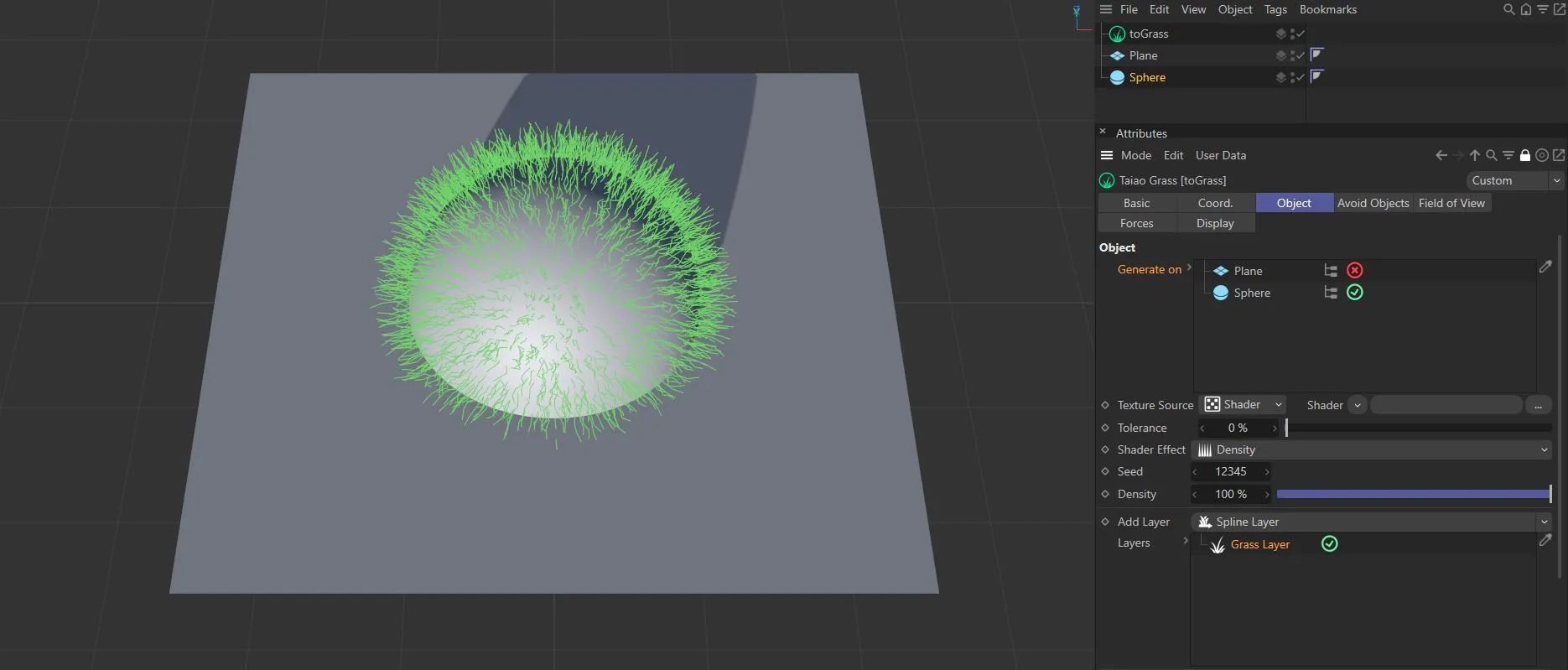The height and width of the screenshot is (670, 1568).
Task: Click the up arrow in Attributes toolbar
Action: pos(1475,155)
